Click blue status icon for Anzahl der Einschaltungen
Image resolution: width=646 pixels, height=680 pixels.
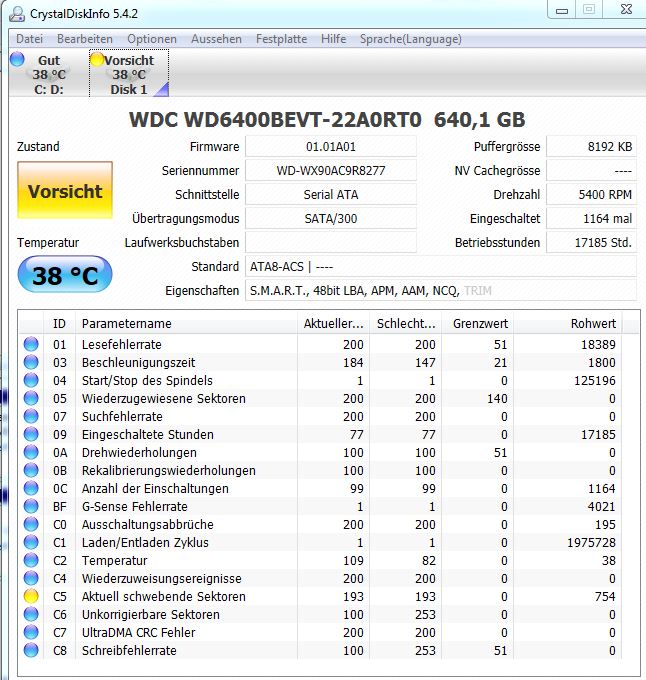coord(31,488)
